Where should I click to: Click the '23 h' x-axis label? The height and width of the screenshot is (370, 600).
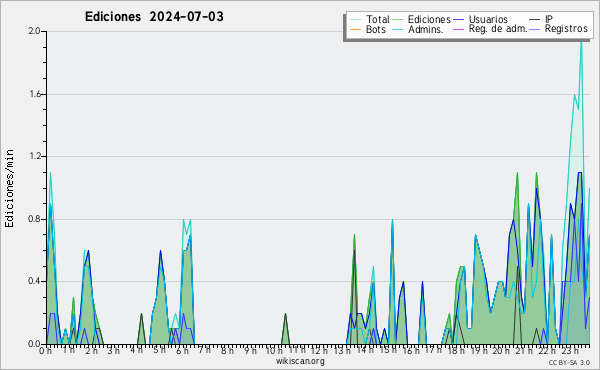[x=569, y=350]
